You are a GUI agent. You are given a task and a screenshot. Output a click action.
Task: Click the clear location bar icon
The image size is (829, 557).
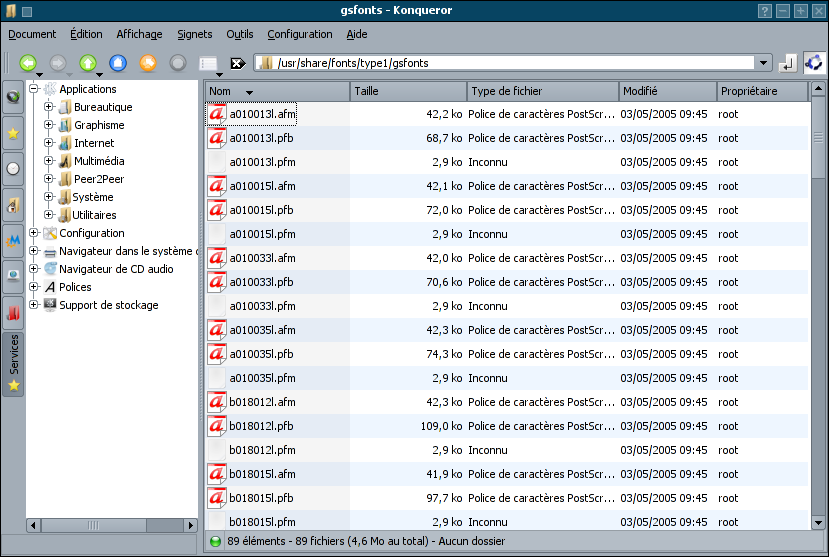[238, 63]
